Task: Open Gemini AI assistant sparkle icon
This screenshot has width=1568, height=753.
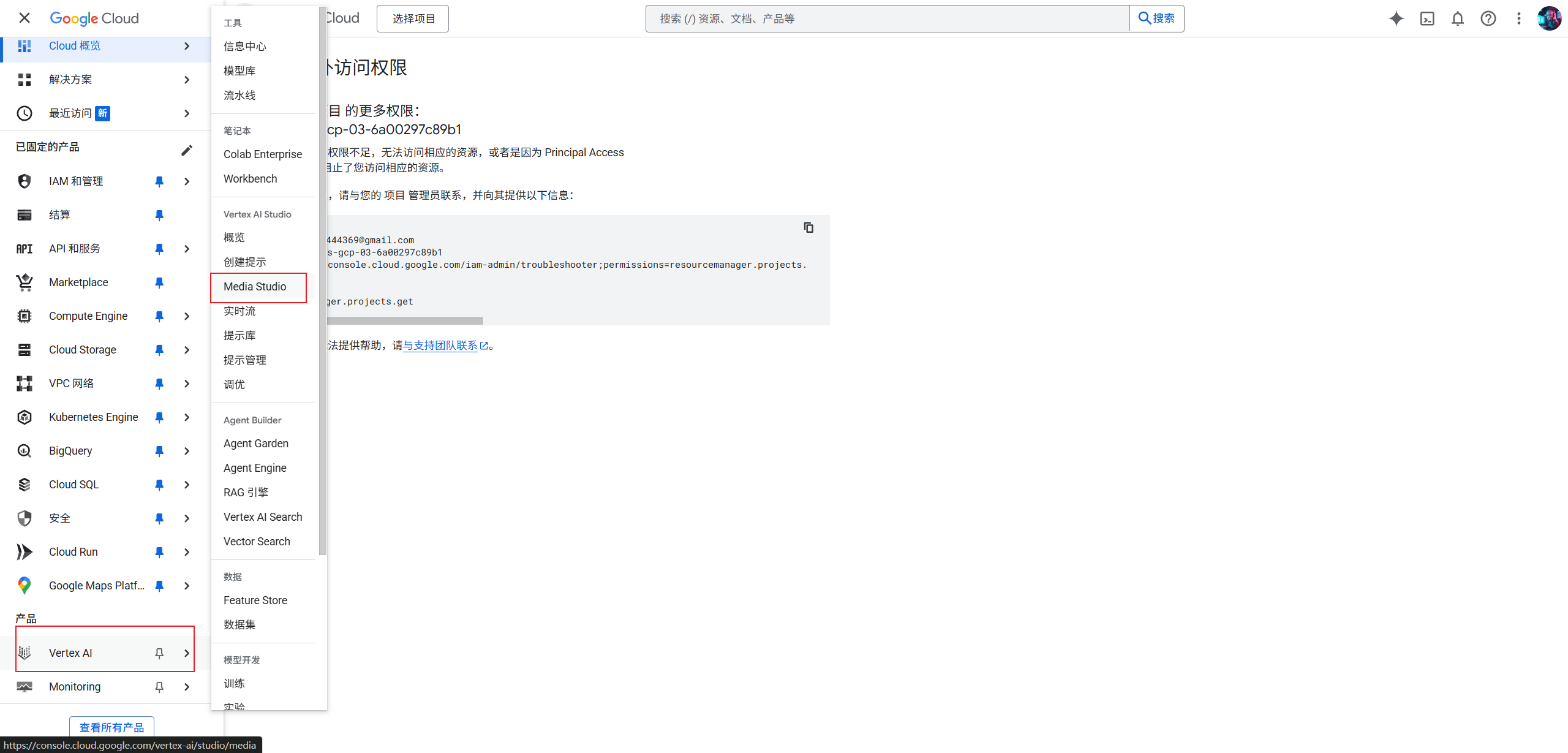Action: point(1396,18)
